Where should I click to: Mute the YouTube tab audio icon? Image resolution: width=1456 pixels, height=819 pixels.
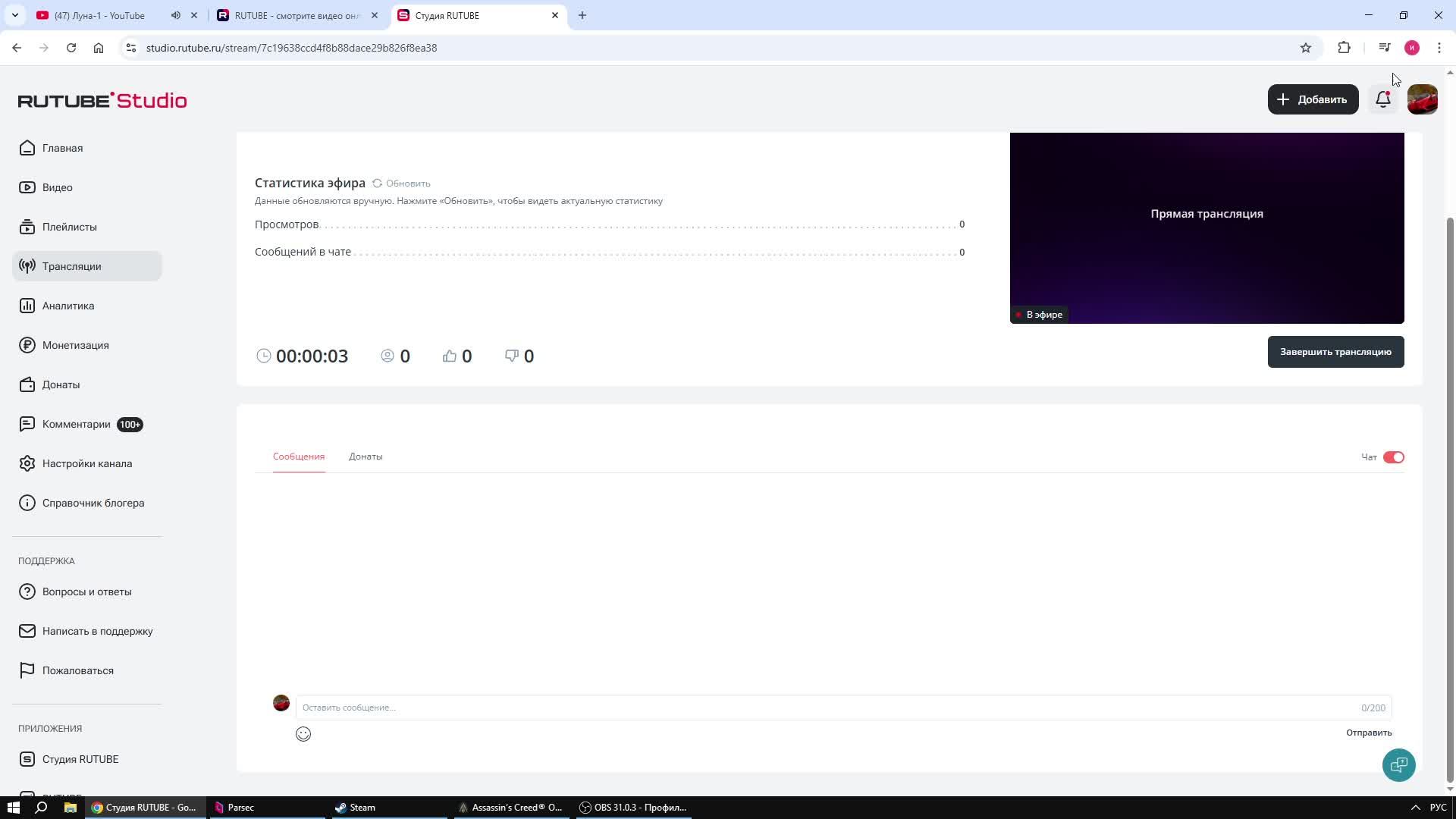tap(176, 15)
